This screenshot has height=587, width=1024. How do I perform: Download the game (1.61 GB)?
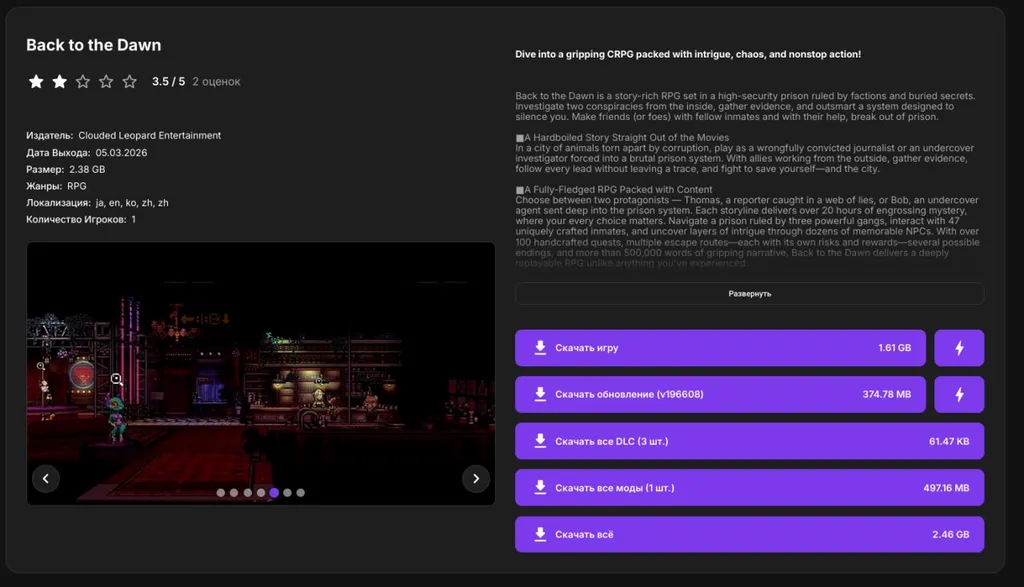720,348
